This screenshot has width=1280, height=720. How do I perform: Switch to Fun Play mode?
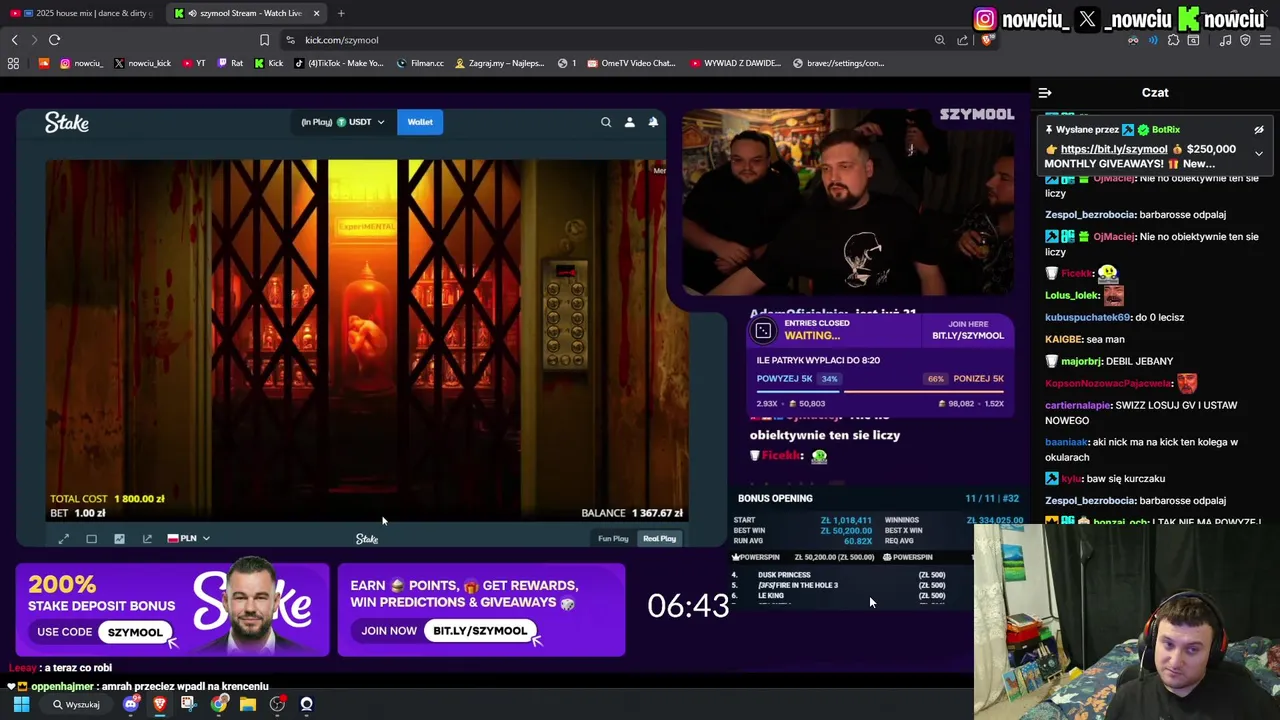613,539
